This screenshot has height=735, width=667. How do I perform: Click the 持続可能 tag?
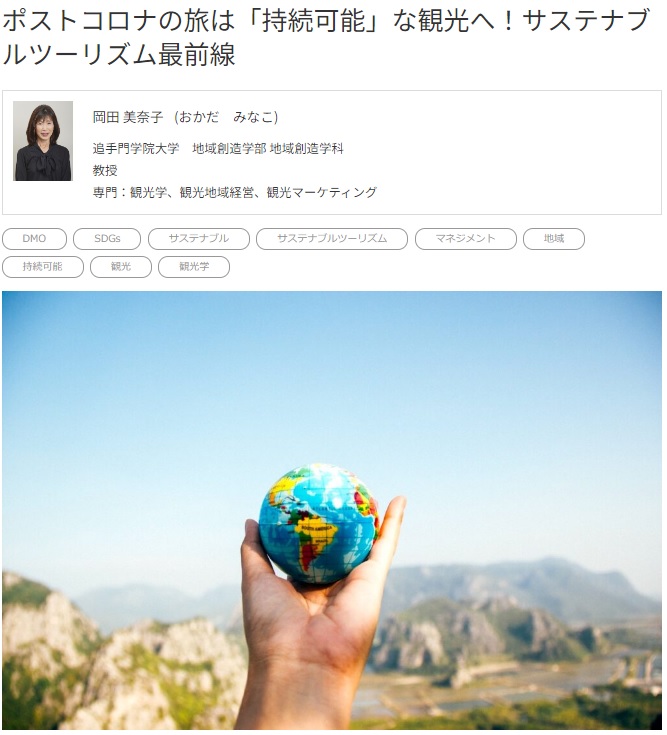click(x=43, y=267)
